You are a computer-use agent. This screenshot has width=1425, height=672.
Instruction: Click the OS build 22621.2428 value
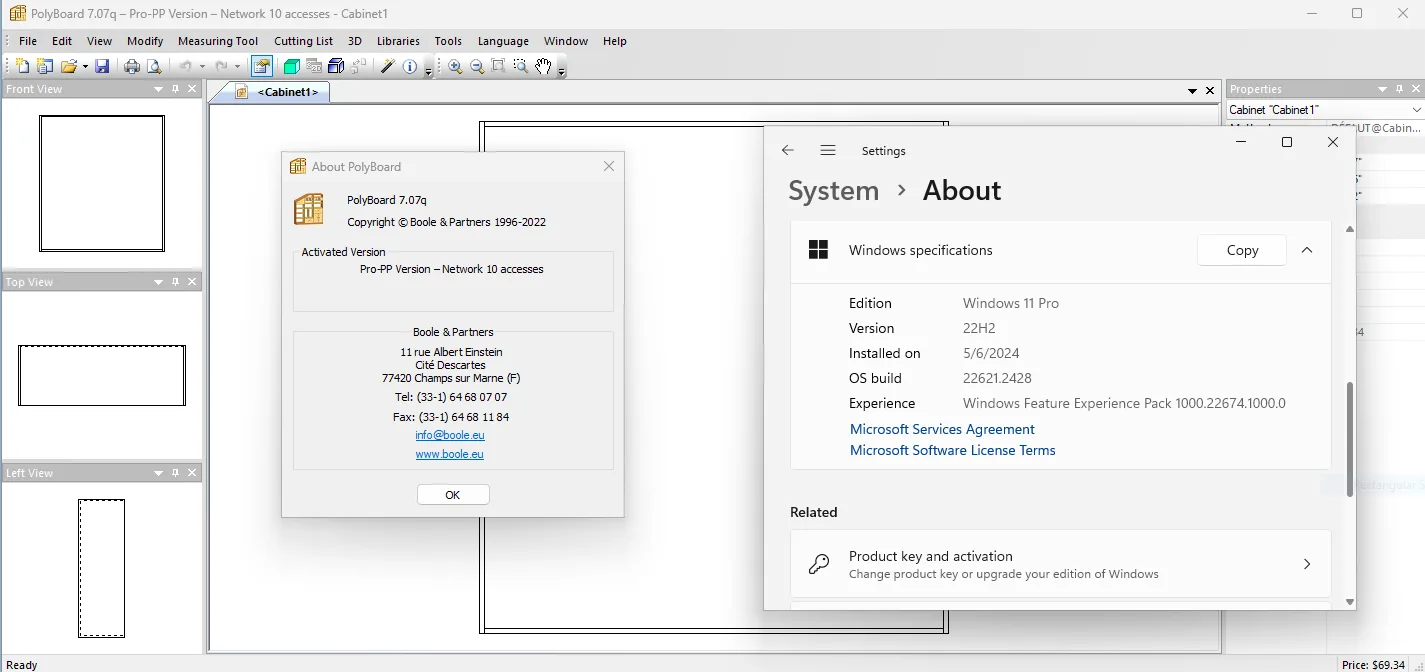coord(997,378)
